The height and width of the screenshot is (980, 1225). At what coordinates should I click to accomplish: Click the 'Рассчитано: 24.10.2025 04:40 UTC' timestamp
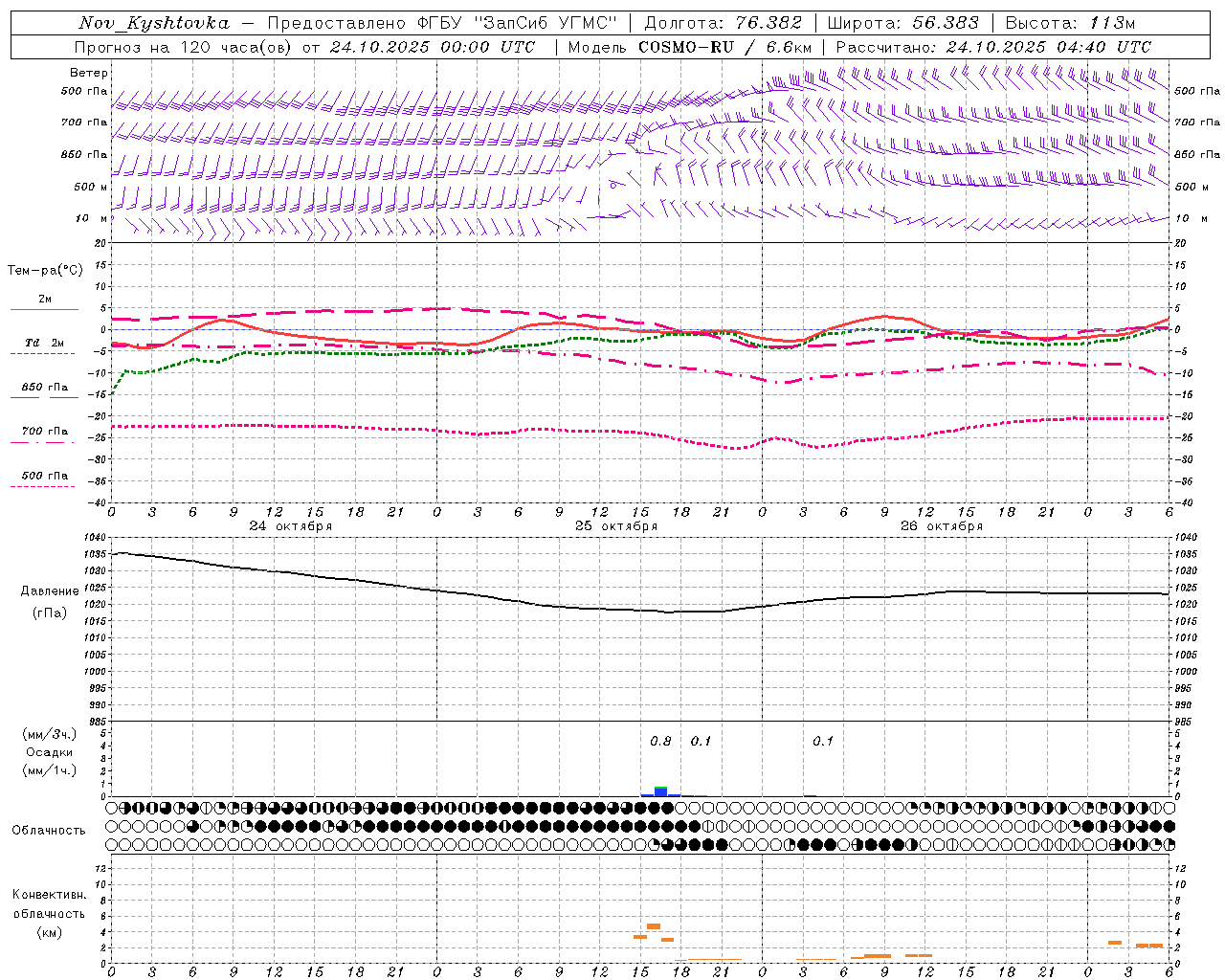tap(993, 47)
